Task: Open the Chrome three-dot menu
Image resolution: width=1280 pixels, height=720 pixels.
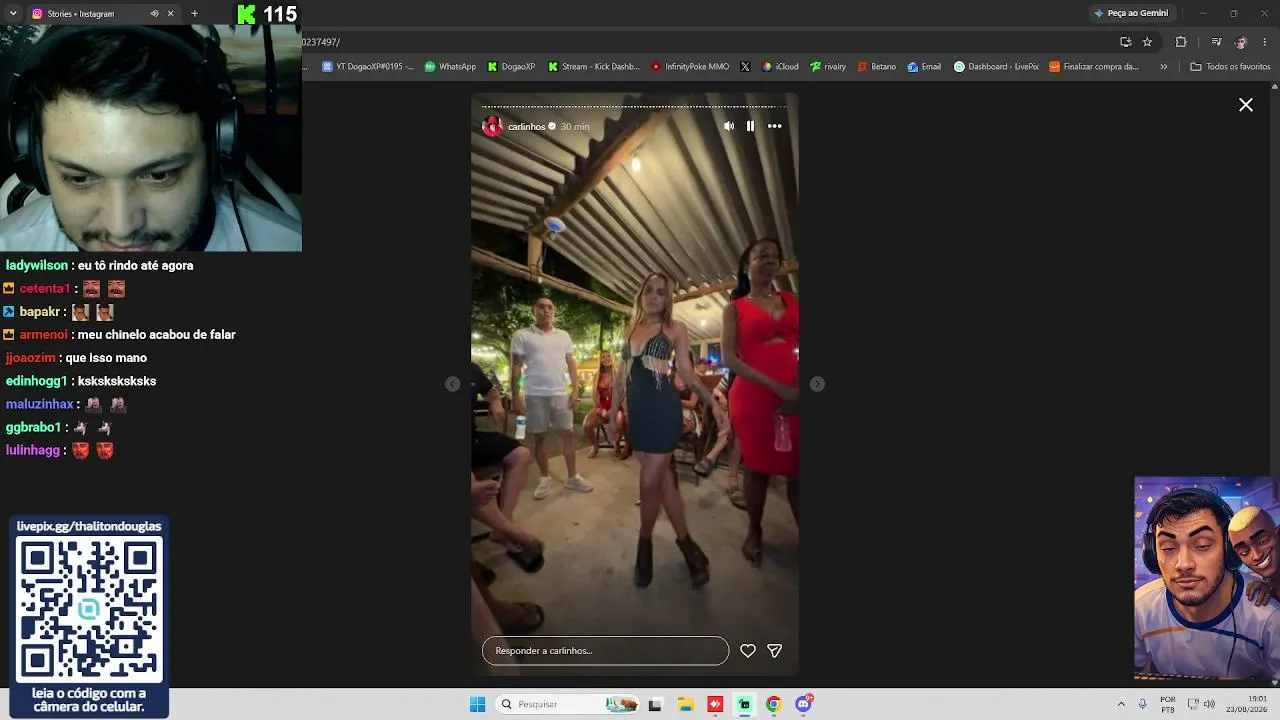Action: [x=1265, y=42]
